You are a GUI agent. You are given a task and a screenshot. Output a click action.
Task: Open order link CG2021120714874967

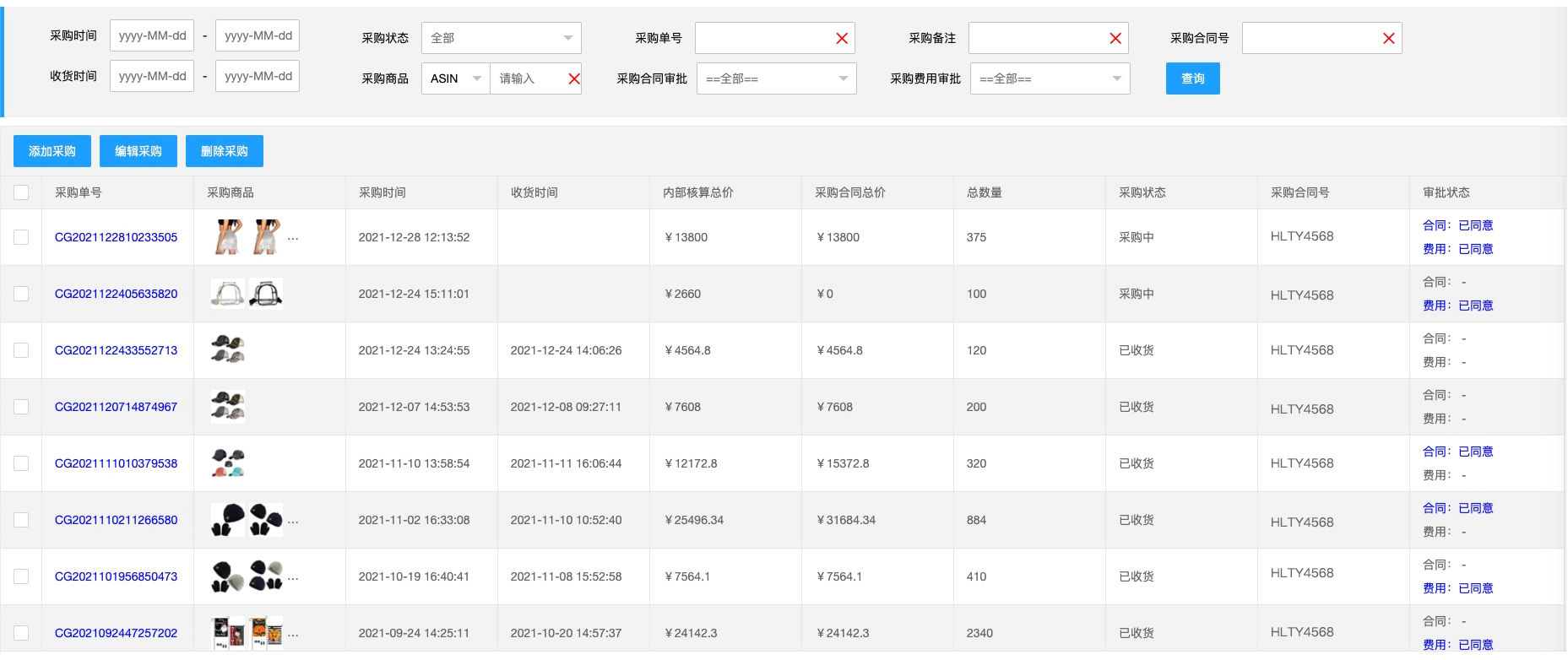point(116,407)
